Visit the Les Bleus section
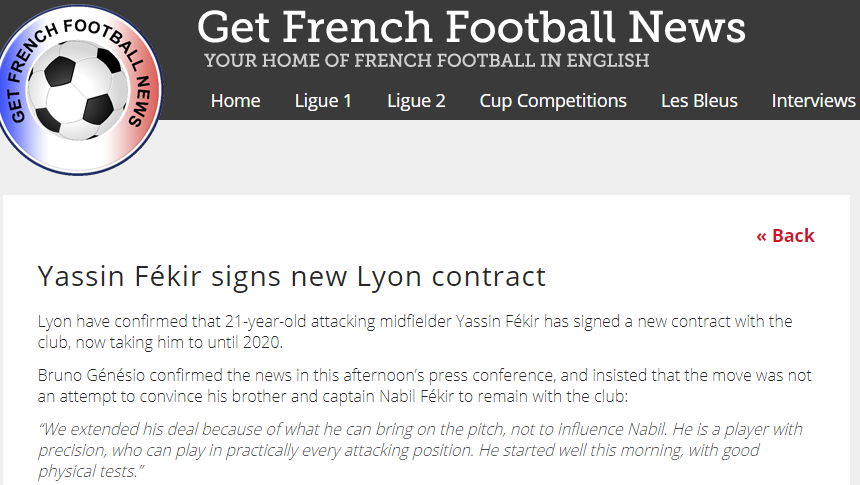860x485 pixels. point(699,101)
